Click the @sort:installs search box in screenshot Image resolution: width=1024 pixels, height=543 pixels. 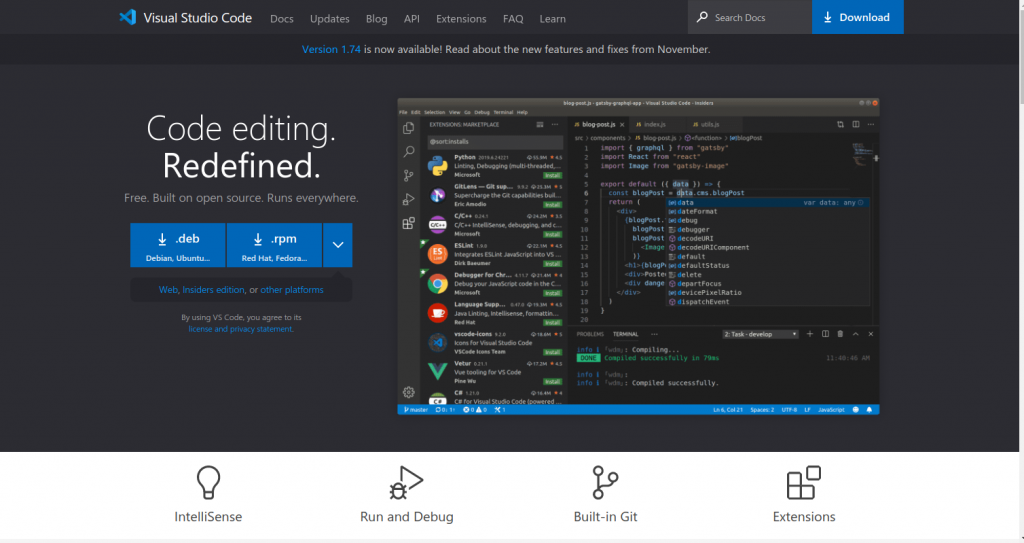coord(494,142)
